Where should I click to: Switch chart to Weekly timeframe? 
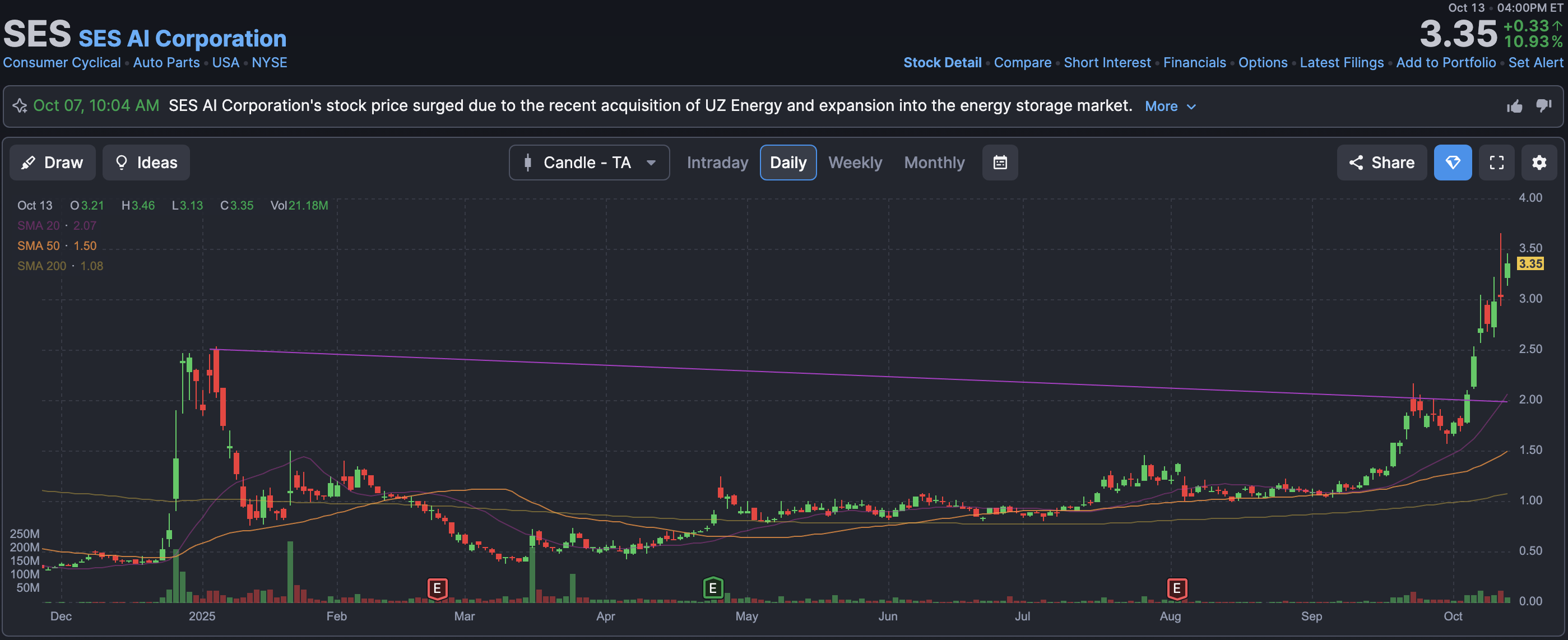click(x=855, y=163)
